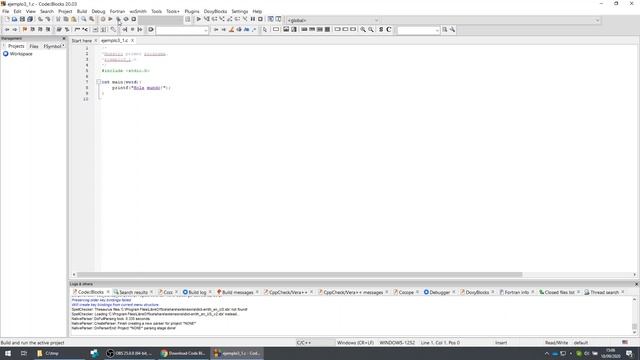Open Various info debug dropdown icon

click(x=278, y=19)
